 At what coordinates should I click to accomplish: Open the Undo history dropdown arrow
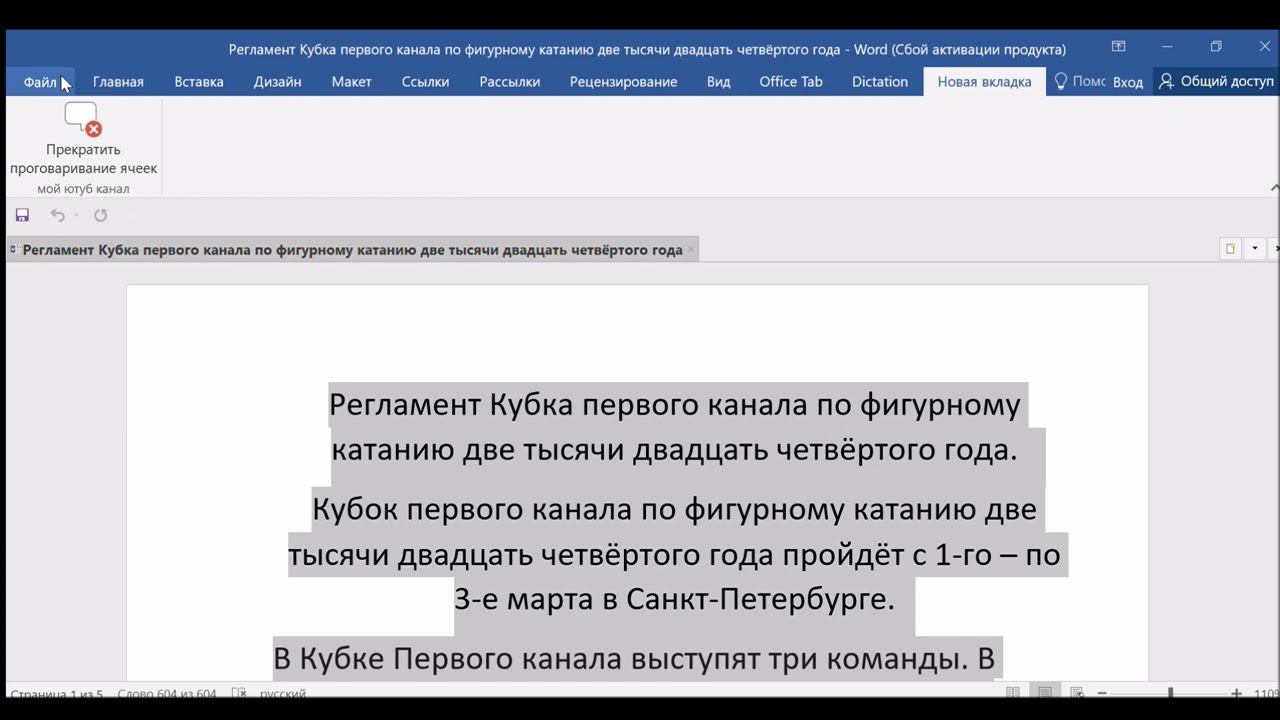tap(76, 215)
